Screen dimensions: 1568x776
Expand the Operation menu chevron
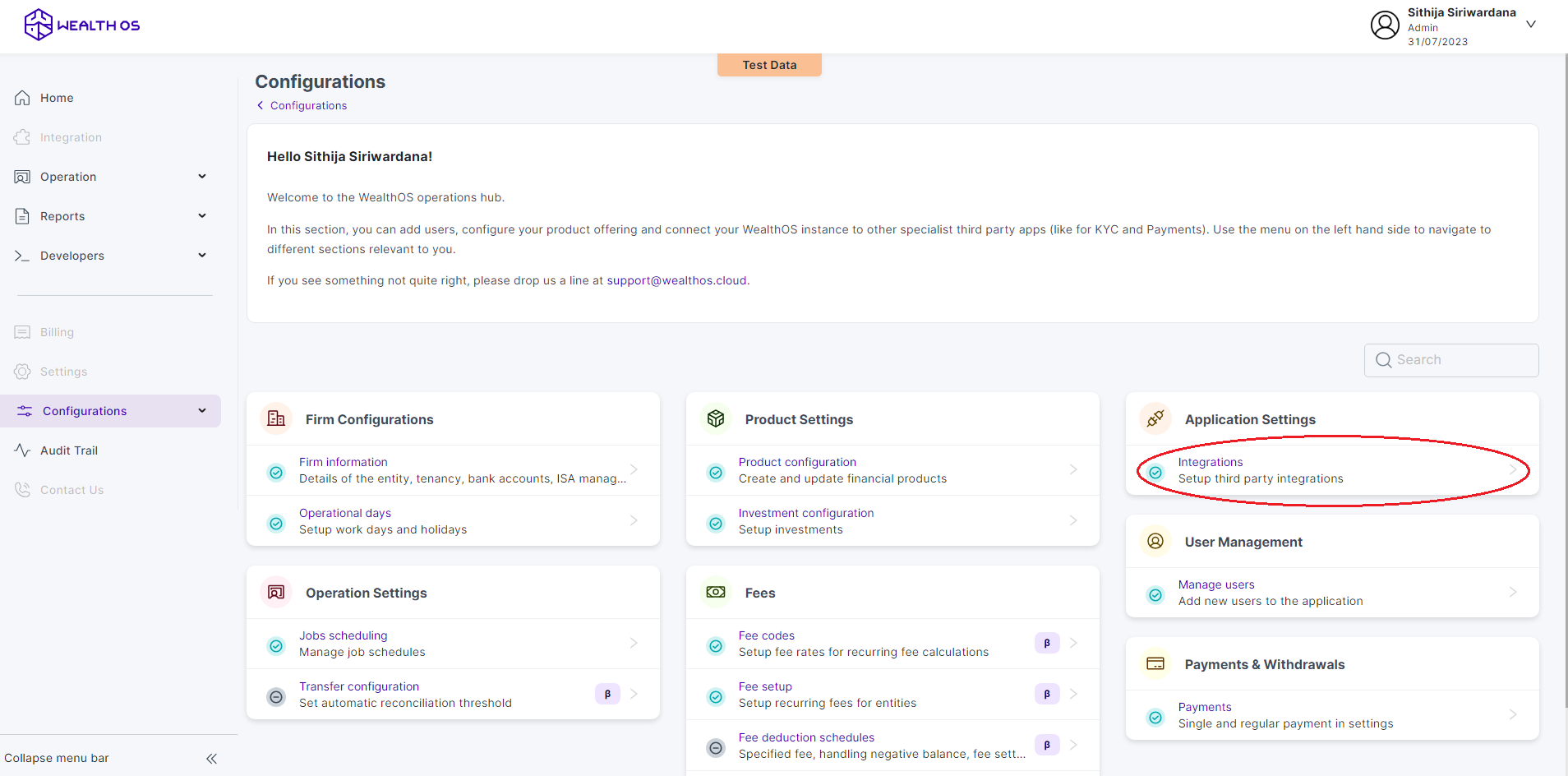(x=202, y=177)
